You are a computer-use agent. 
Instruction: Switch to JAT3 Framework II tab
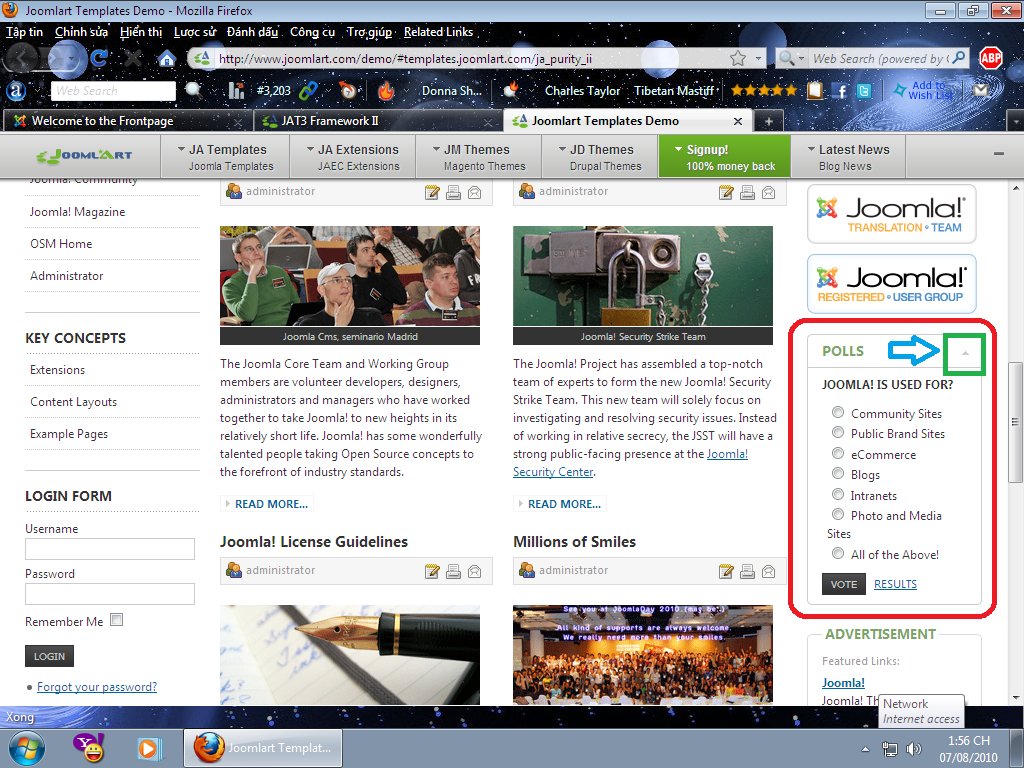point(376,121)
